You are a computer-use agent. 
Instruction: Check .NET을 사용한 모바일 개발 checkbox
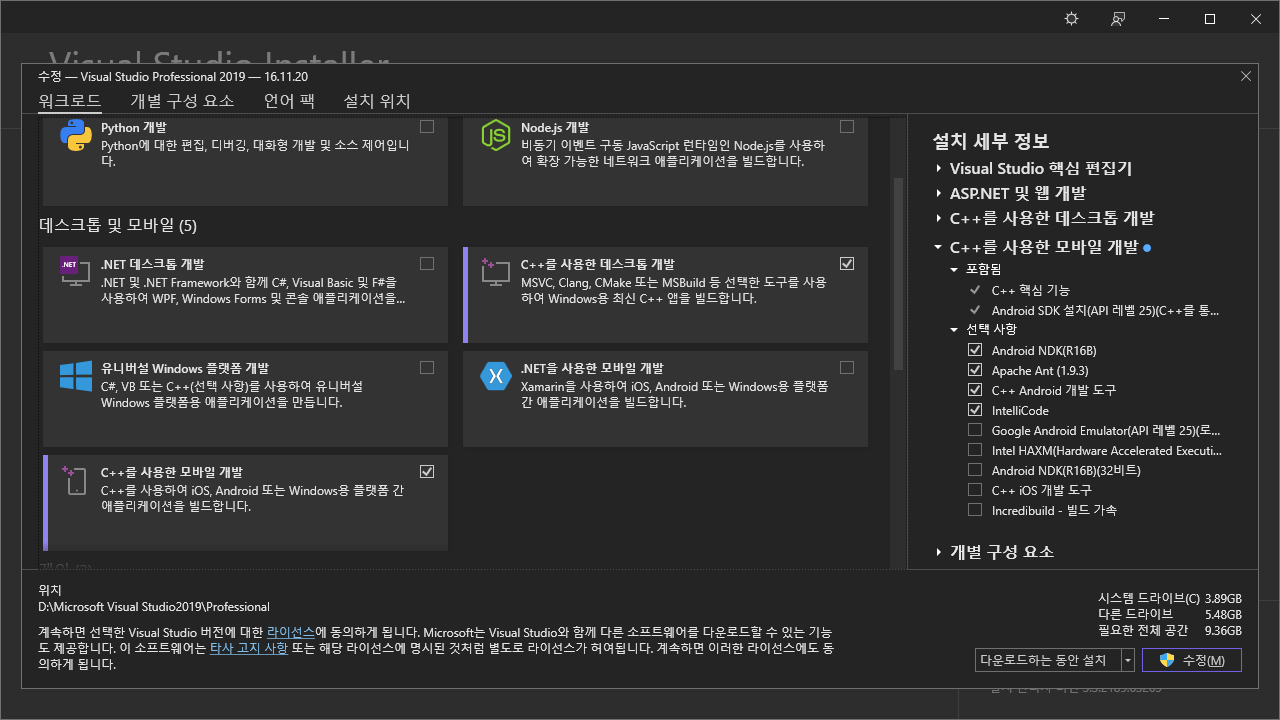pyautogui.click(x=847, y=368)
